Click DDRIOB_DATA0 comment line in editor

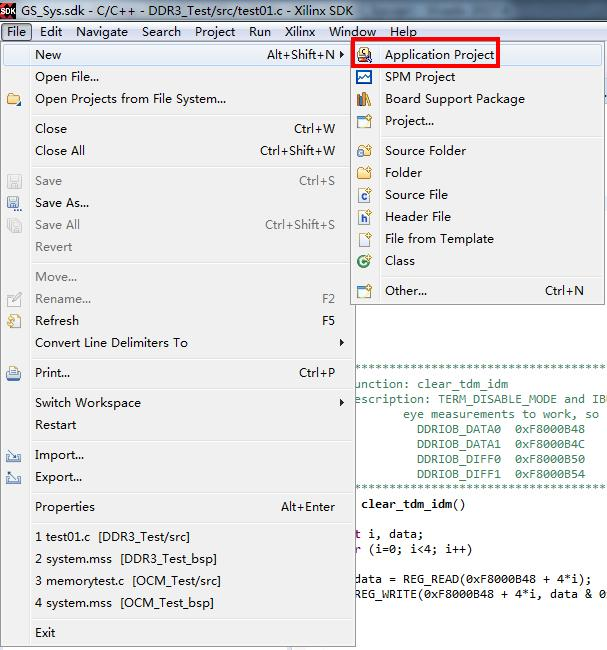click(501, 429)
